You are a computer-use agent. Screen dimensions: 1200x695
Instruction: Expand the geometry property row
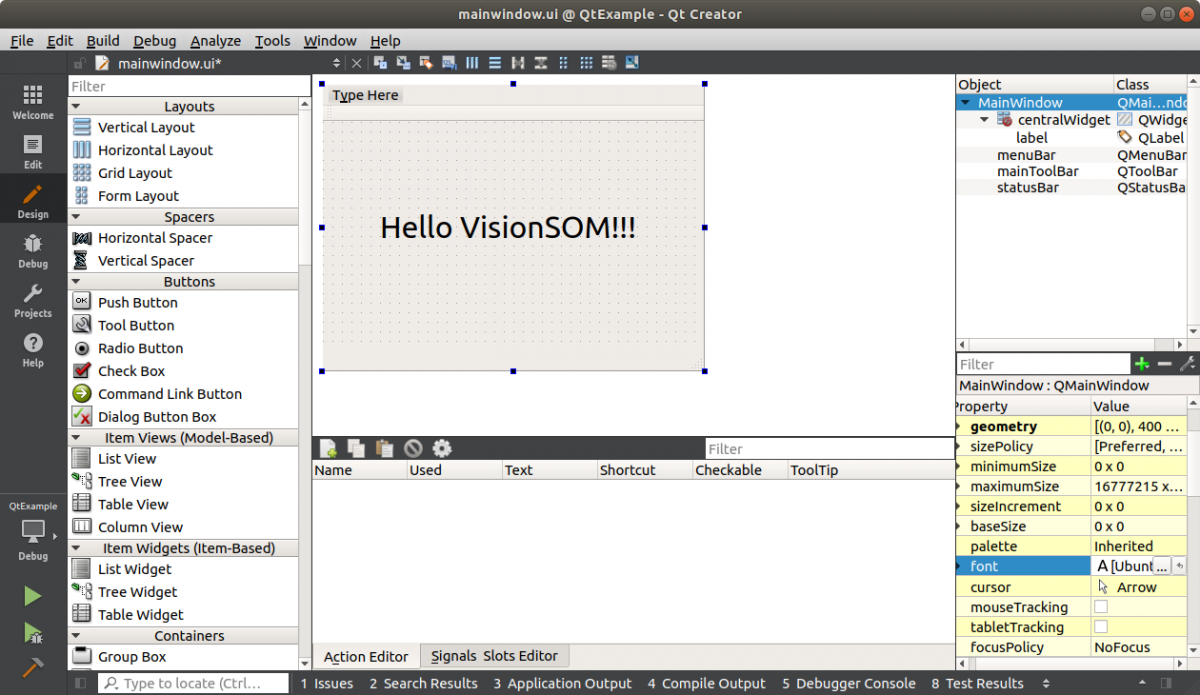pyautogui.click(x=960, y=427)
